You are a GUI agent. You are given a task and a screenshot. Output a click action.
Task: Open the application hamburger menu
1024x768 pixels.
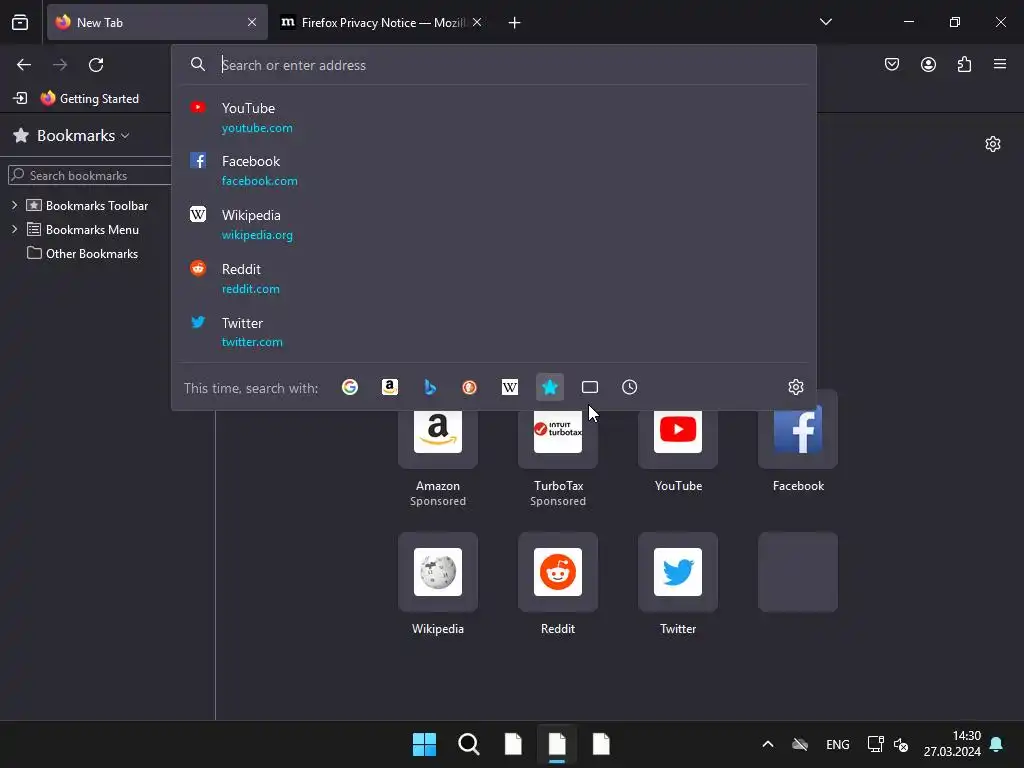pos(1000,64)
